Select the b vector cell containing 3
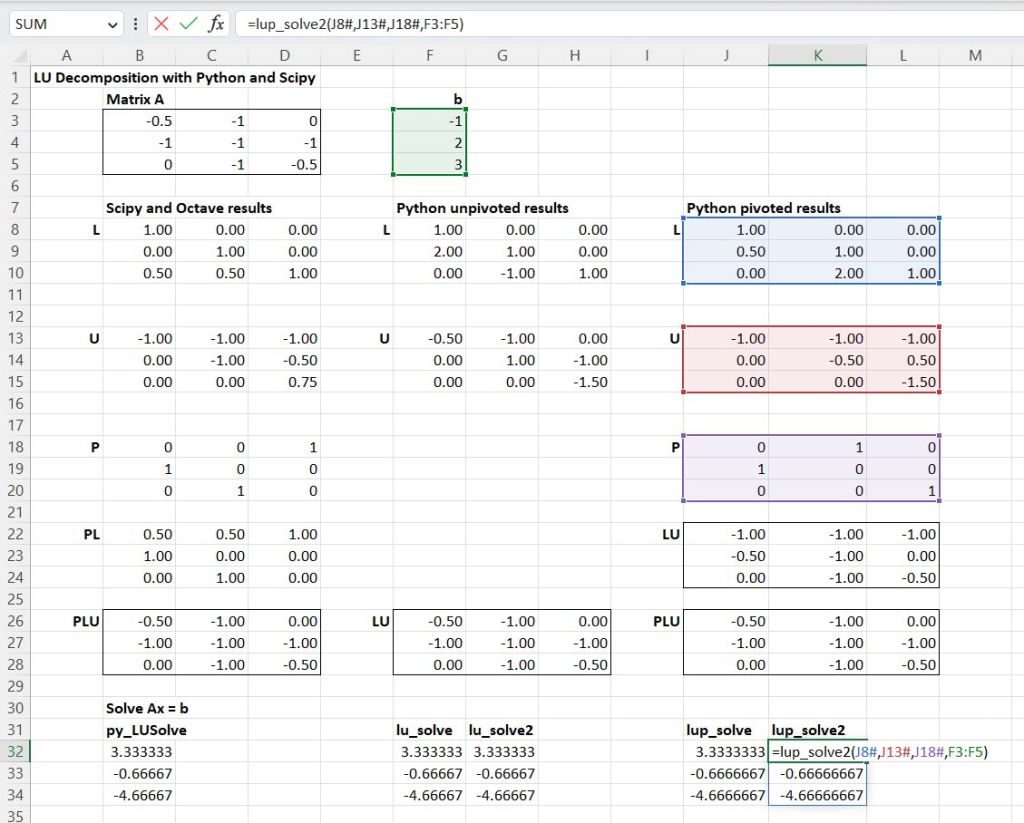This screenshot has height=823, width=1024. tap(430, 164)
